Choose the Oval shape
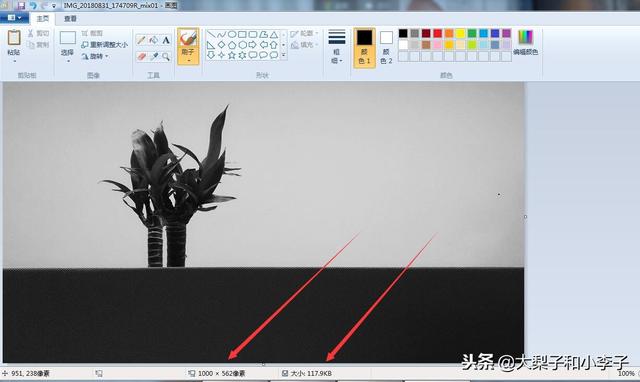 [x=232, y=34]
